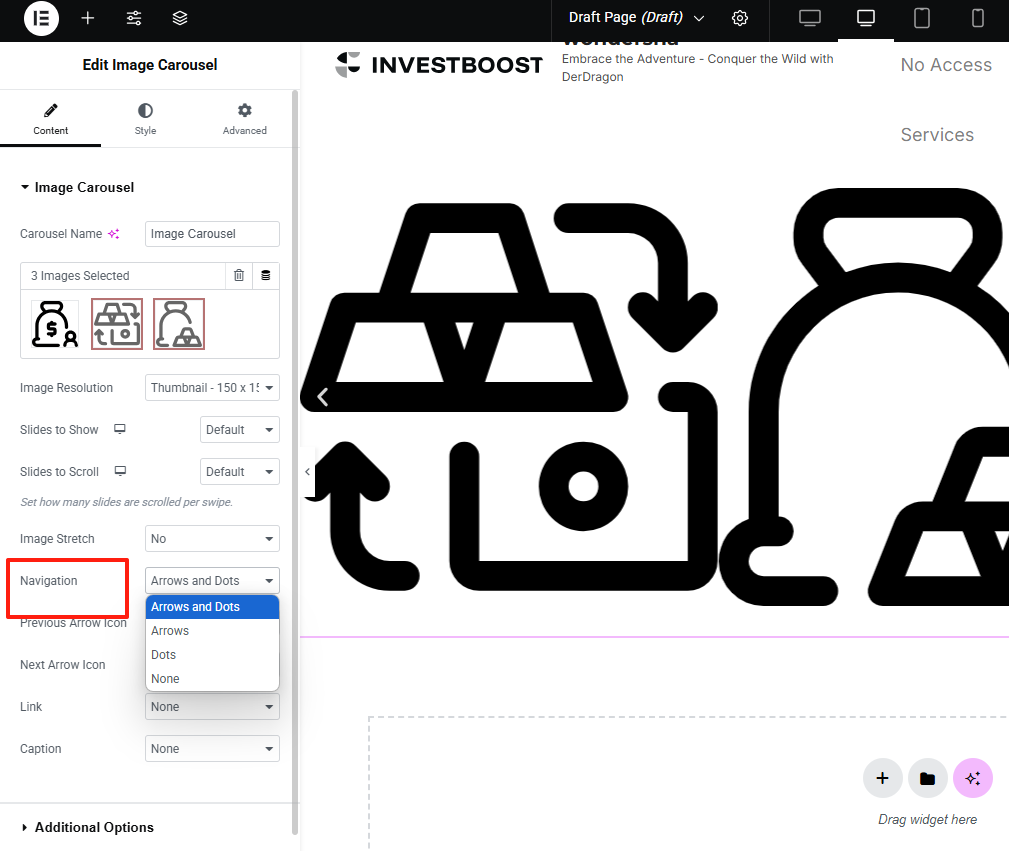Select the money bag image thumbnail
1009x851 pixels.
click(x=53, y=323)
